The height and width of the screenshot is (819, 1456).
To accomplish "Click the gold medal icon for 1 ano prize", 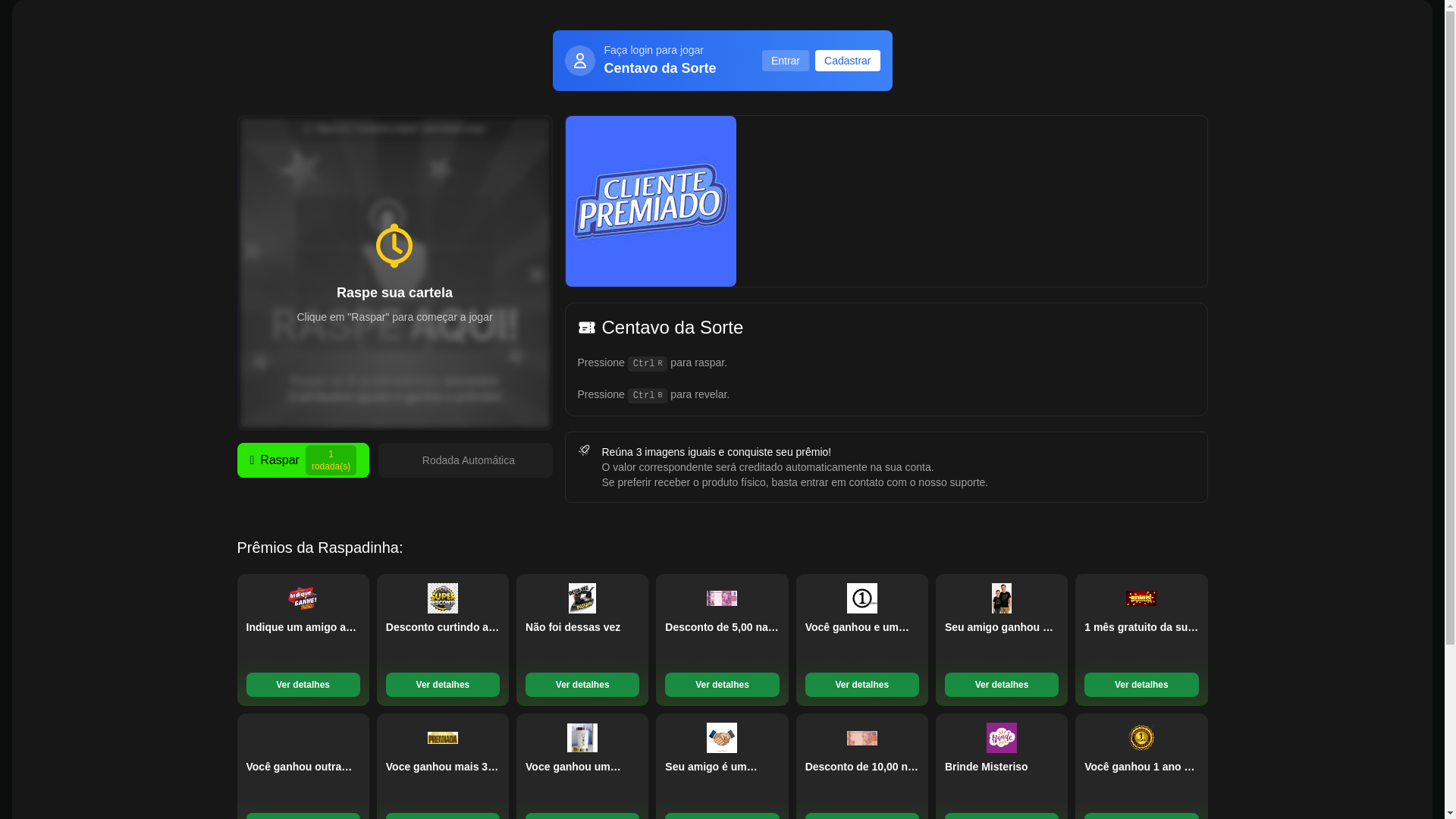I will pyautogui.click(x=1141, y=738).
